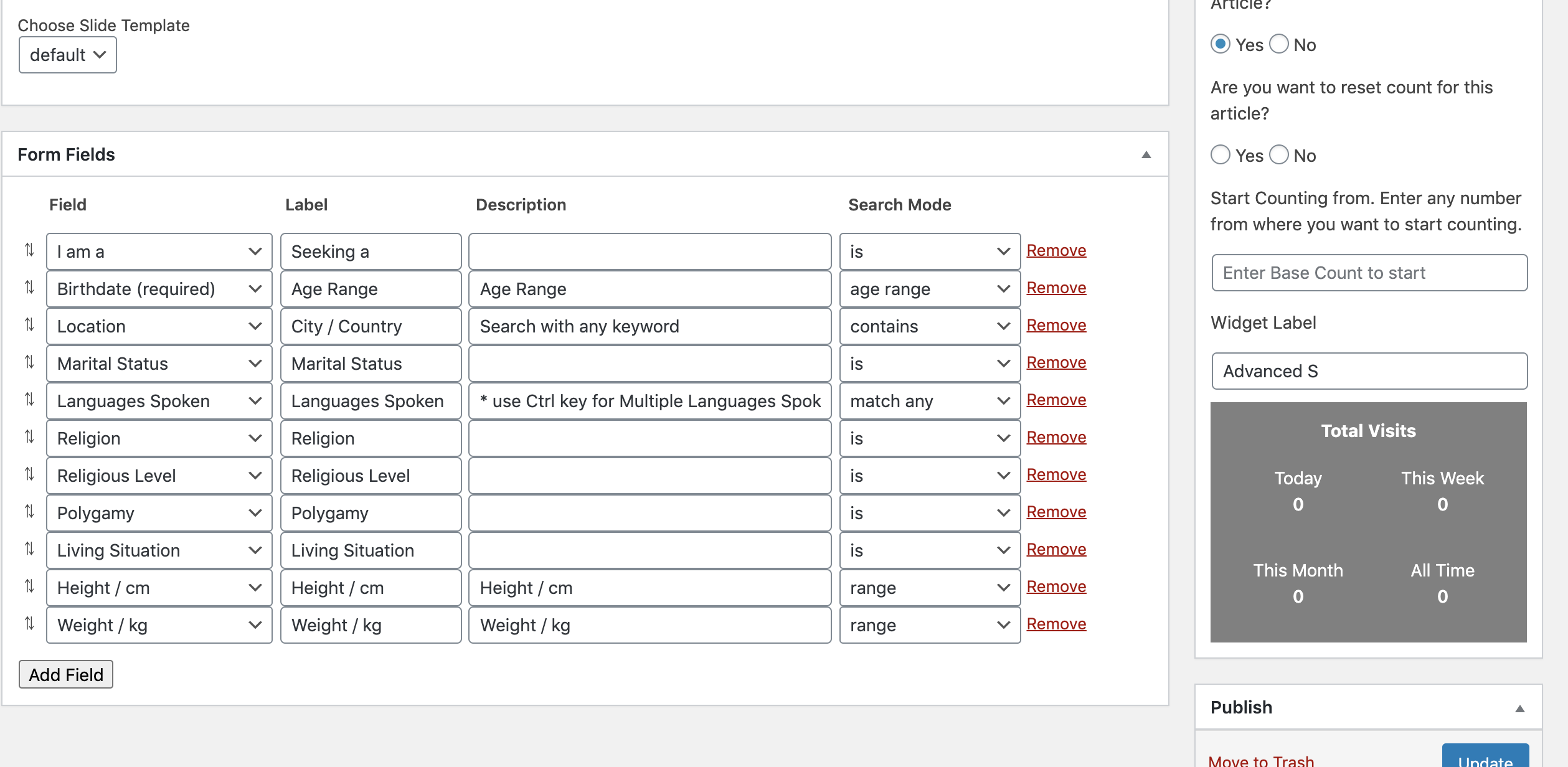
Task: Click the Update button
Action: (1485, 756)
